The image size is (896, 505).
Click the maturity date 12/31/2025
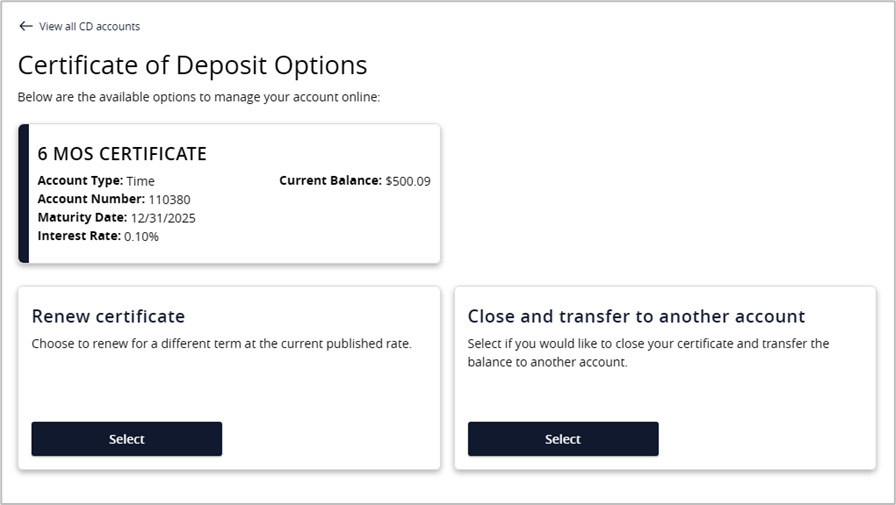tap(163, 218)
